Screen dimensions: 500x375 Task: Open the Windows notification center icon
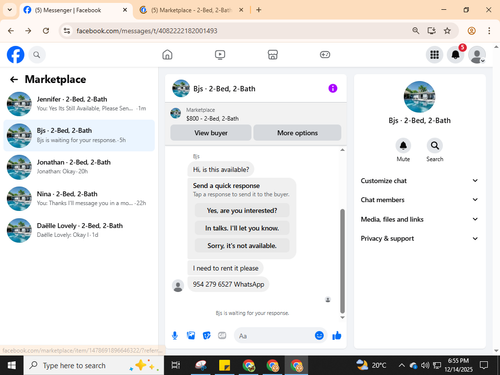tap(484, 365)
